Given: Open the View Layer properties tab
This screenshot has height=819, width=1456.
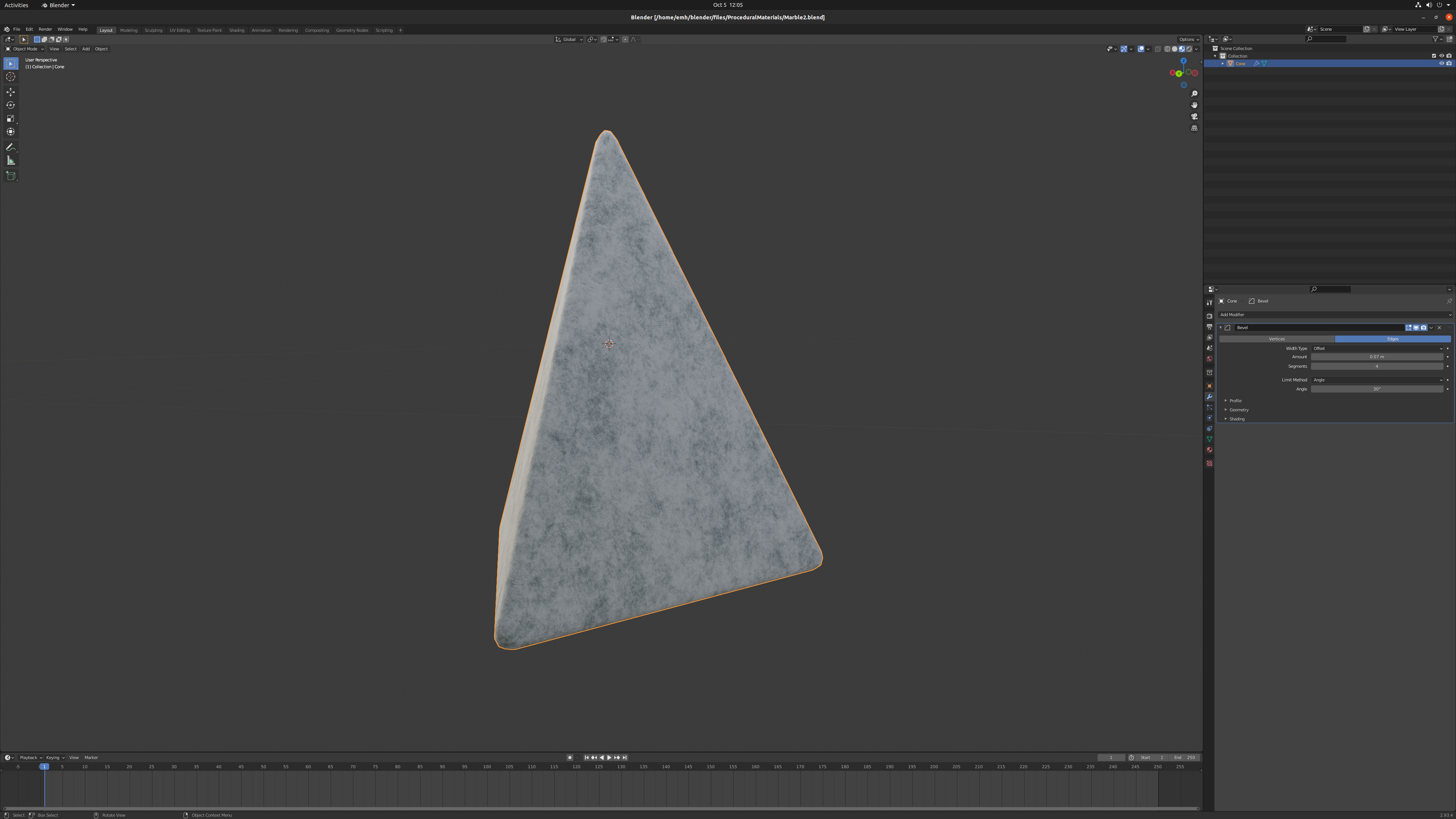Looking at the screenshot, I should tap(1210, 337).
